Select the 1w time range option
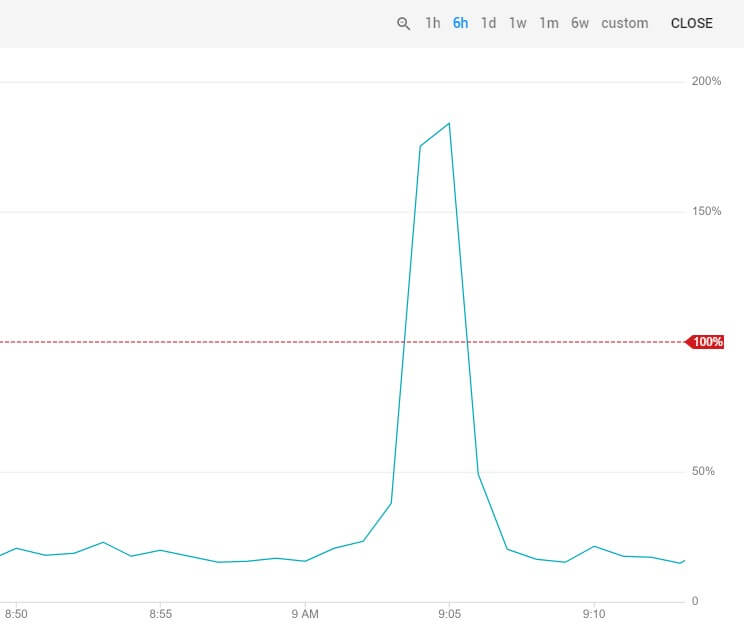The width and height of the screenshot is (744, 626). click(x=517, y=23)
